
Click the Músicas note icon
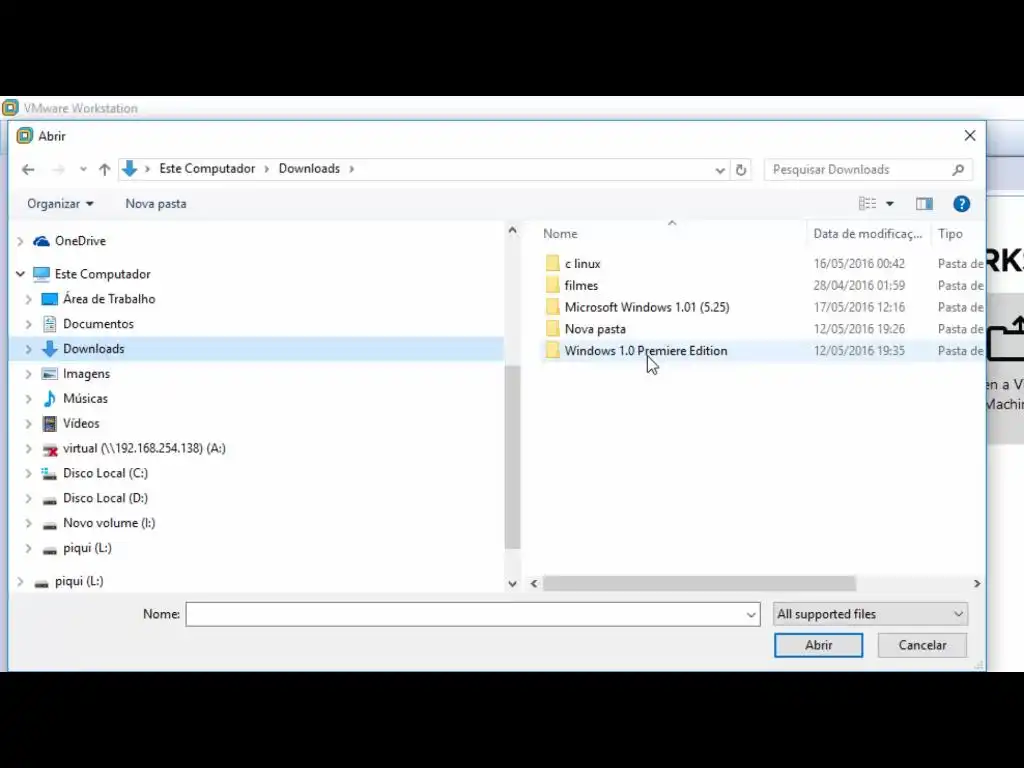(49, 398)
